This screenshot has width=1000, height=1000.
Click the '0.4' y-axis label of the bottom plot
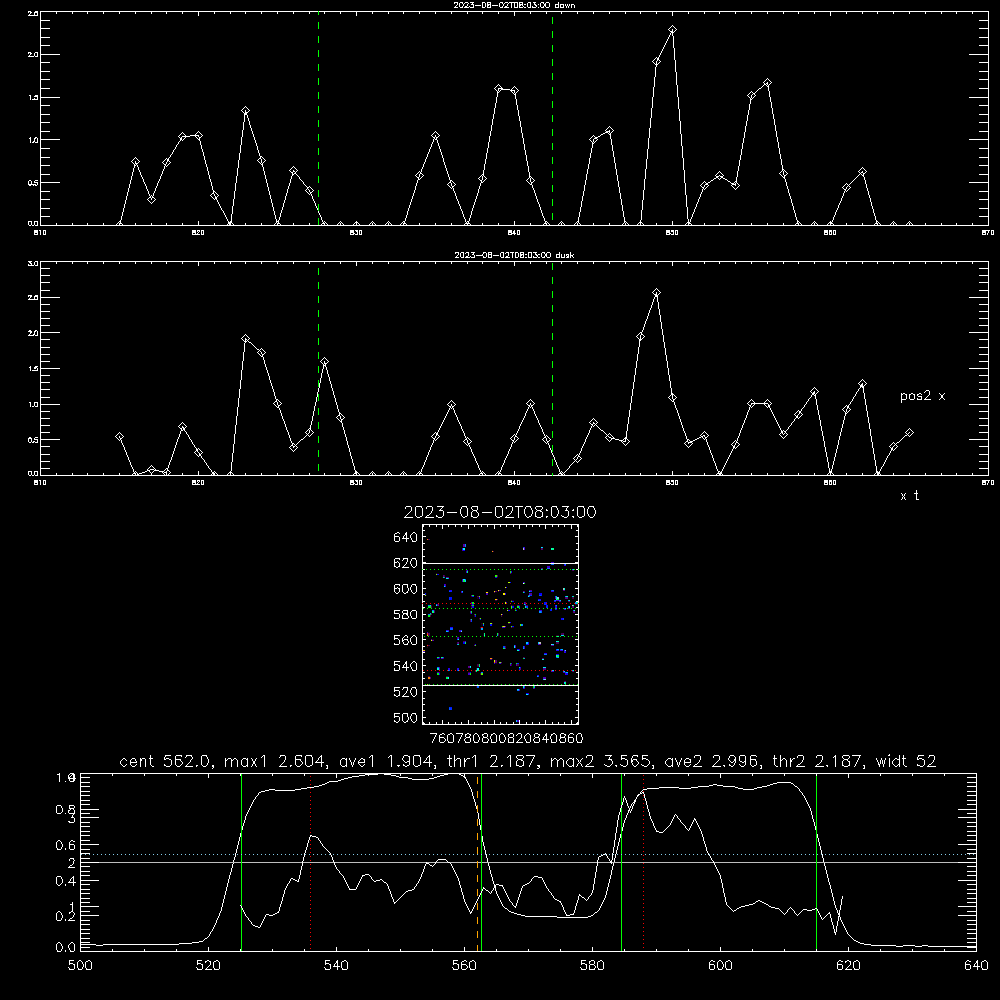point(66,881)
